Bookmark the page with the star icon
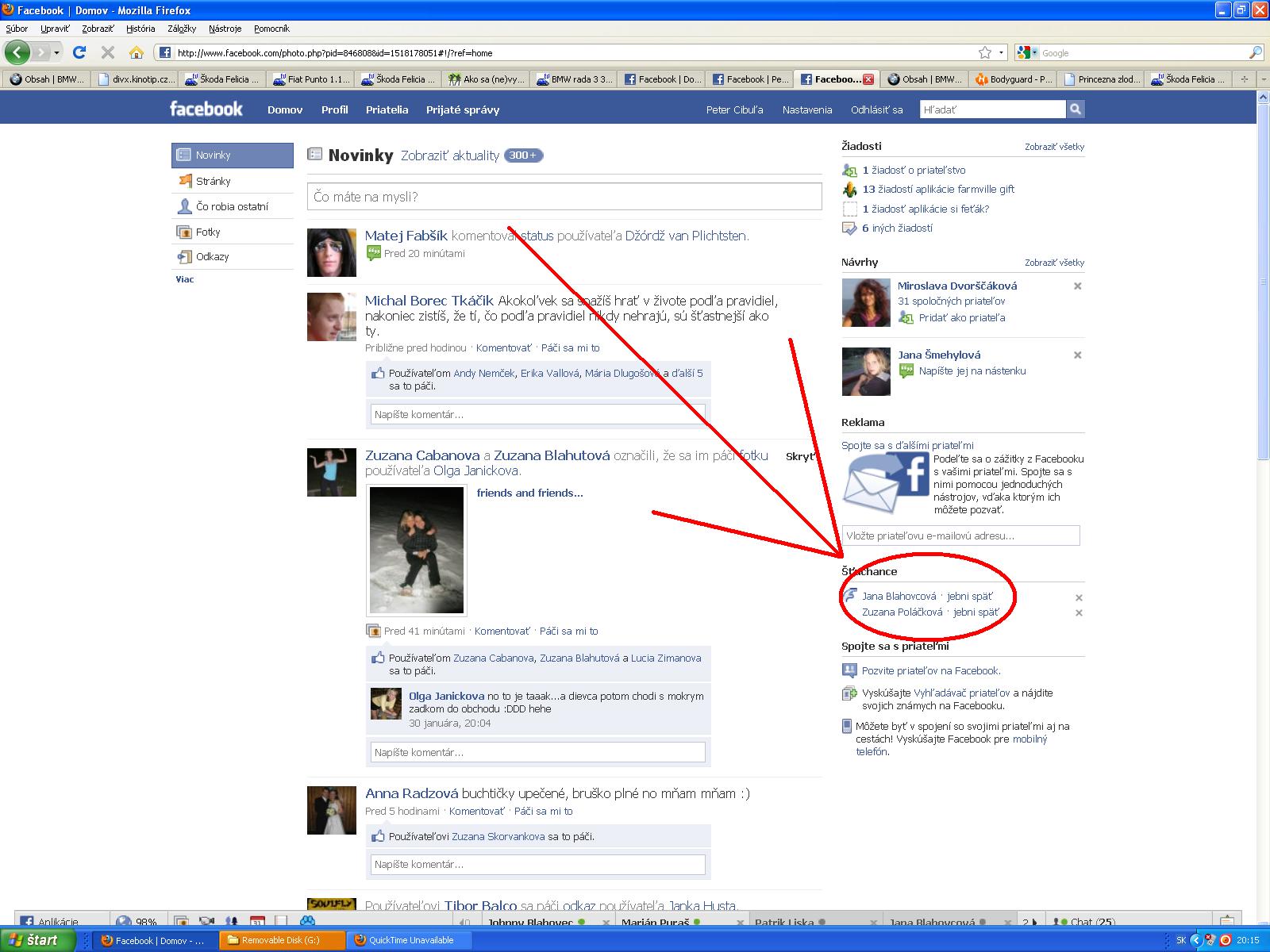 tap(985, 52)
